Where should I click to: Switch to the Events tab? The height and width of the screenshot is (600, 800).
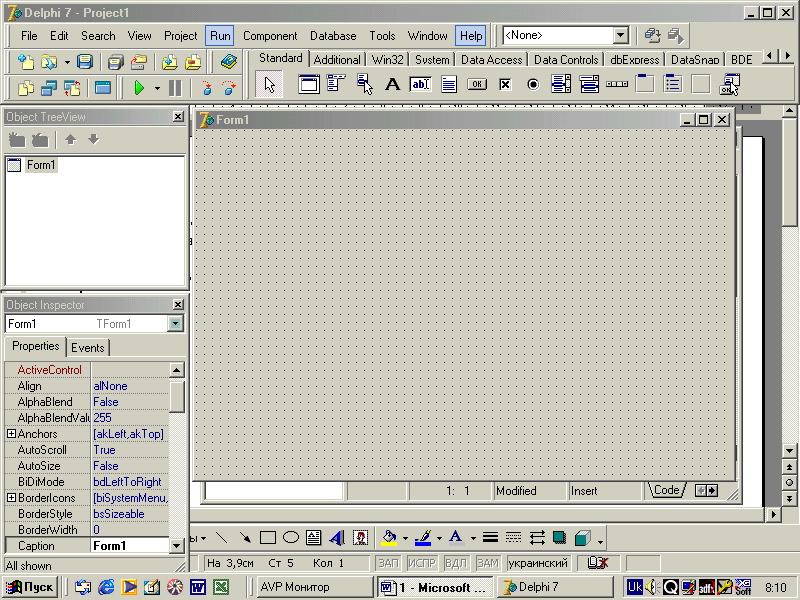[x=88, y=347]
